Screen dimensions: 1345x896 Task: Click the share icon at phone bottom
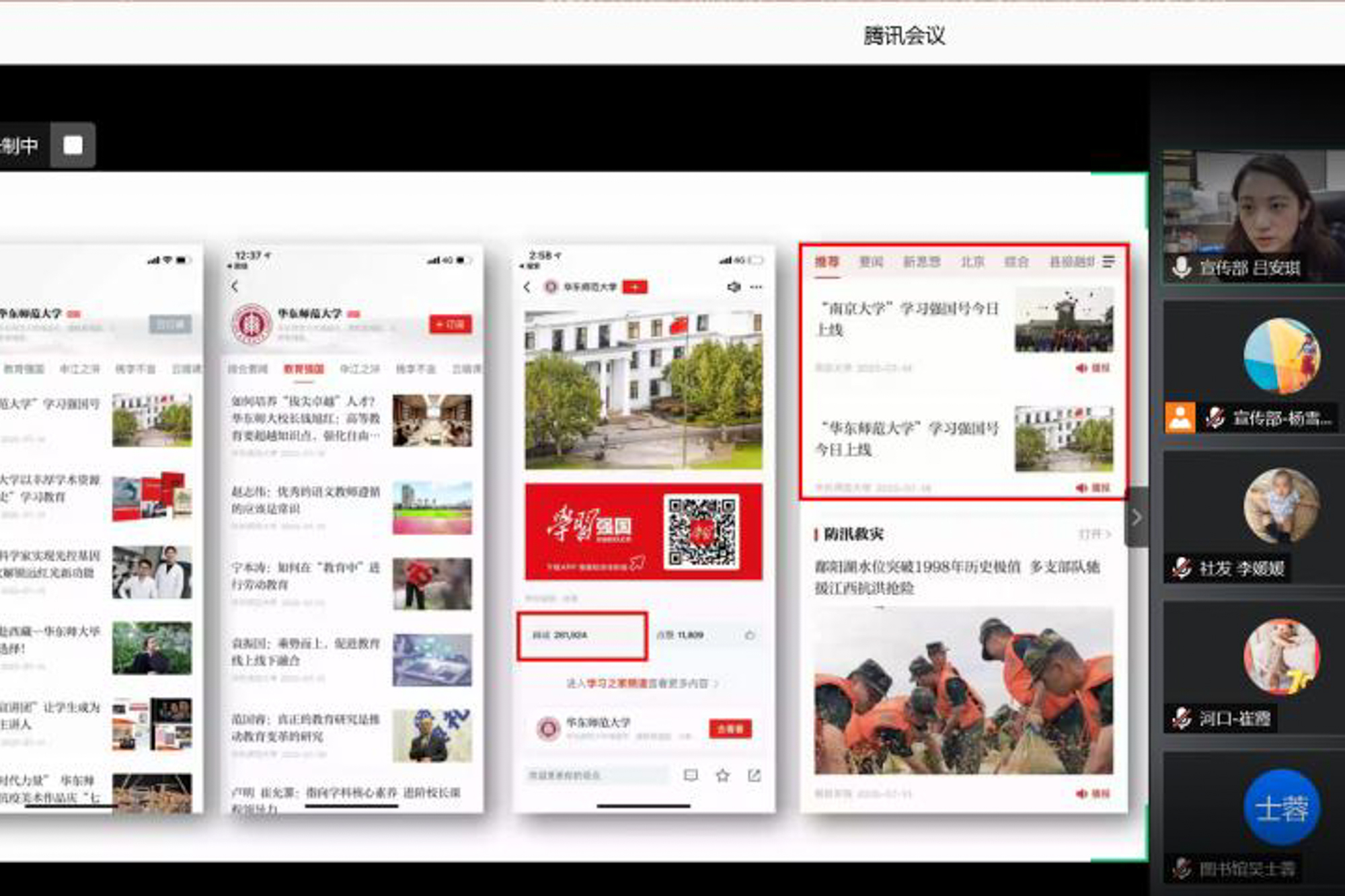(755, 776)
